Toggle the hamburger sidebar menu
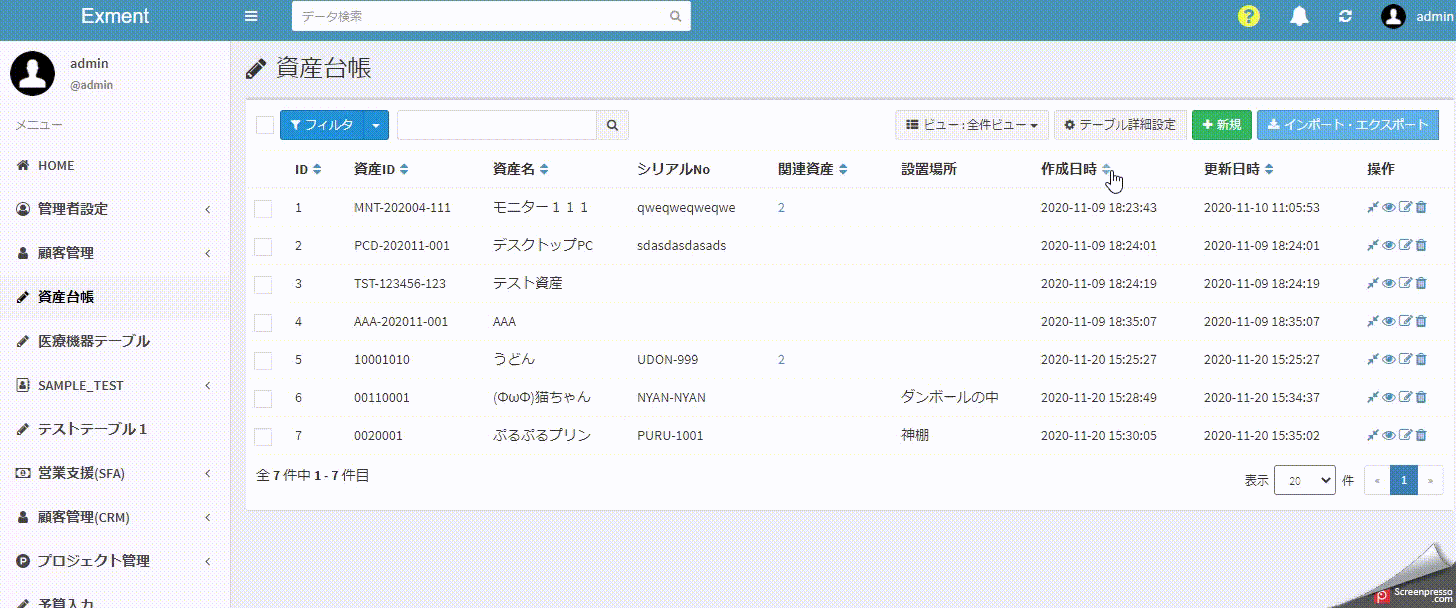 click(x=251, y=16)
